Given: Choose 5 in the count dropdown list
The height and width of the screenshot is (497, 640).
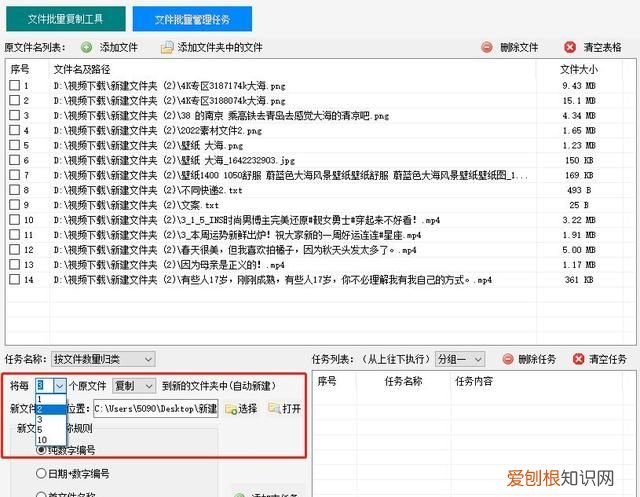Looking at the screenshot, I should click(x=51, y=430).
